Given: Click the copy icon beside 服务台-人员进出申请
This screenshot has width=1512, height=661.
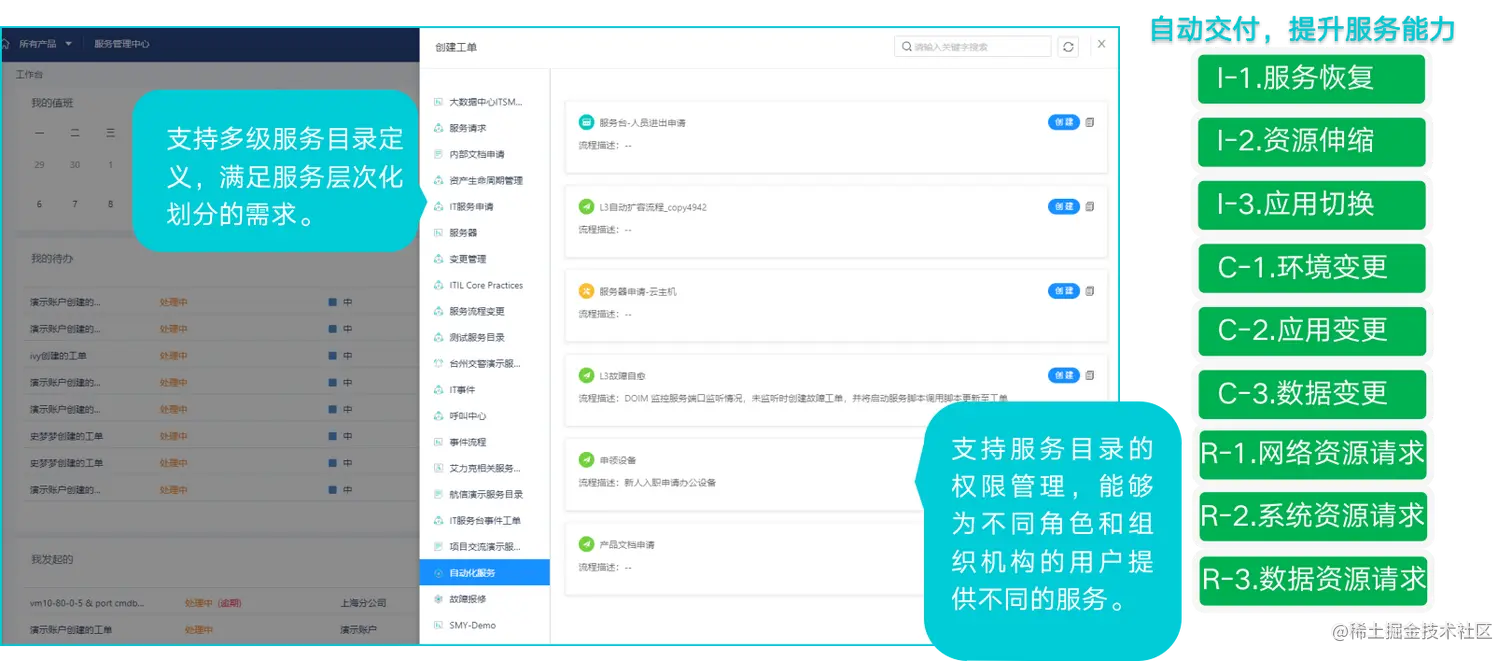Looking at the screenshot, I should tap(1090, 122).
